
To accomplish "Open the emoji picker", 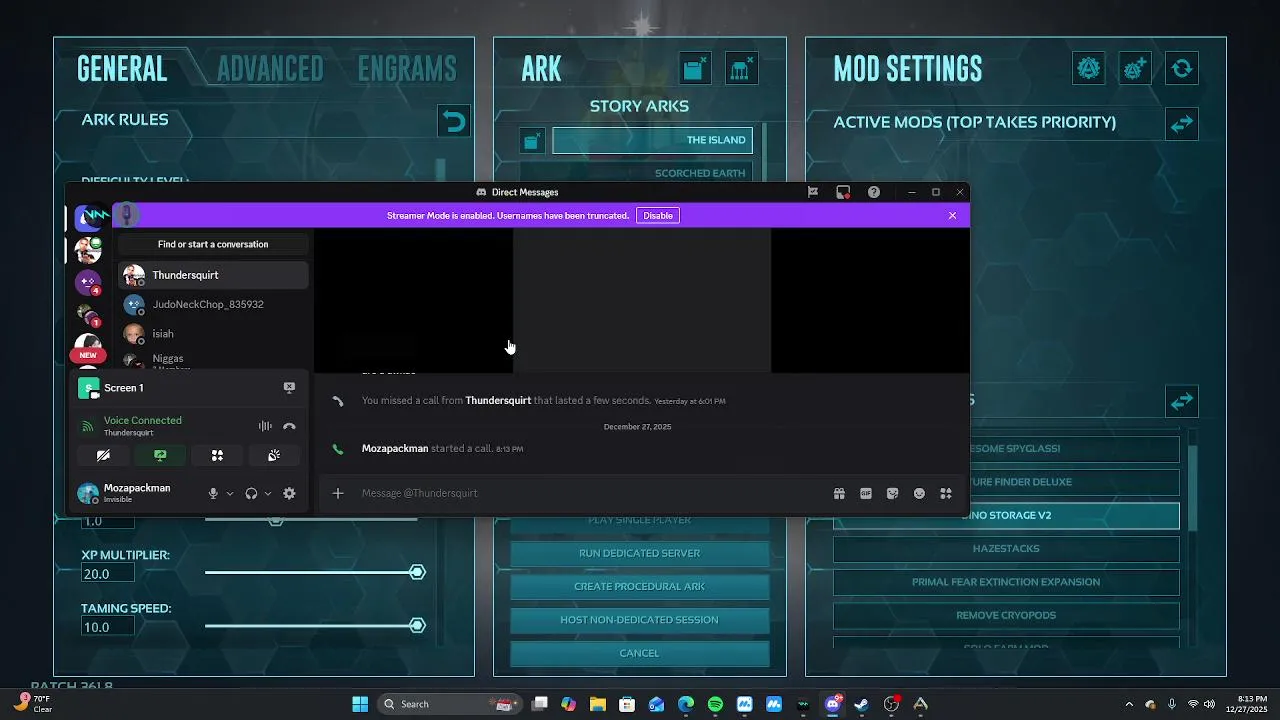I will pos(919,493).
